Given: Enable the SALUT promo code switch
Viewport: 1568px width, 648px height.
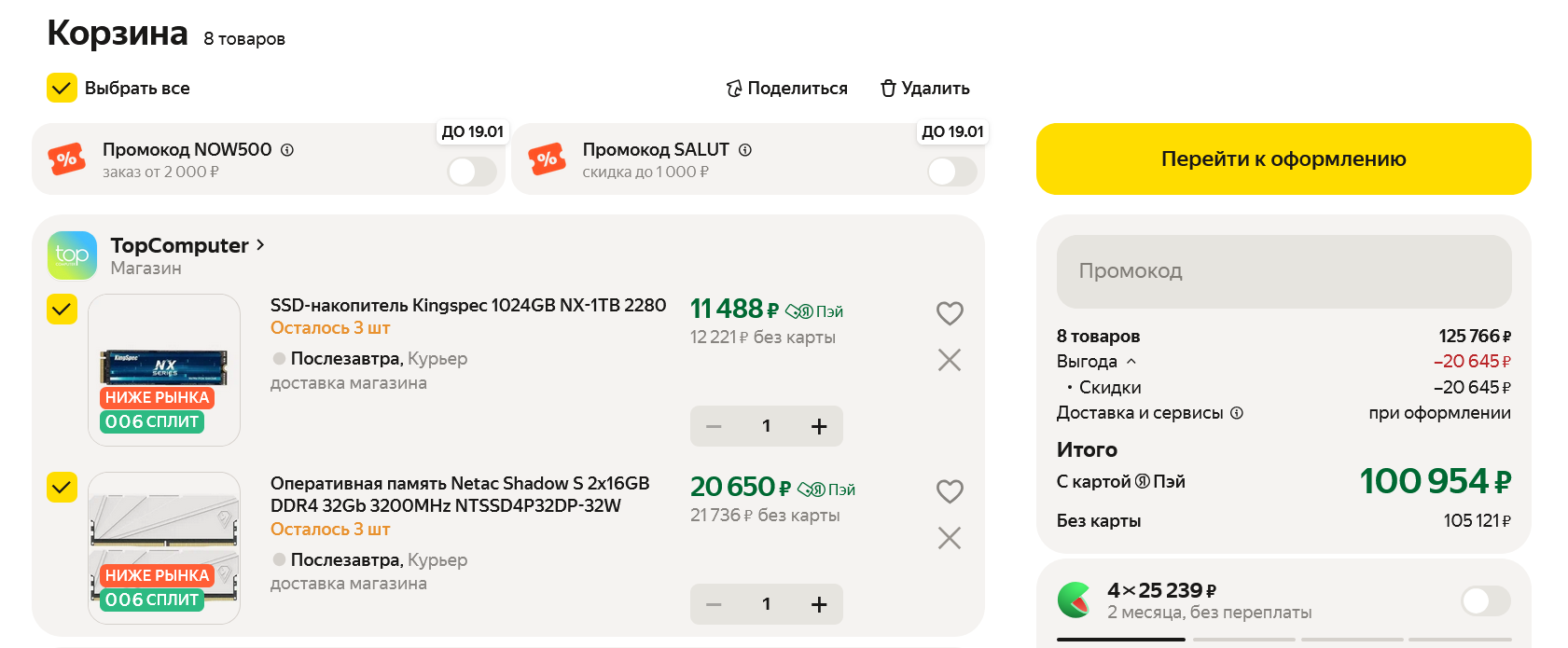Looking at the screenshot, I should pos(951,172).
